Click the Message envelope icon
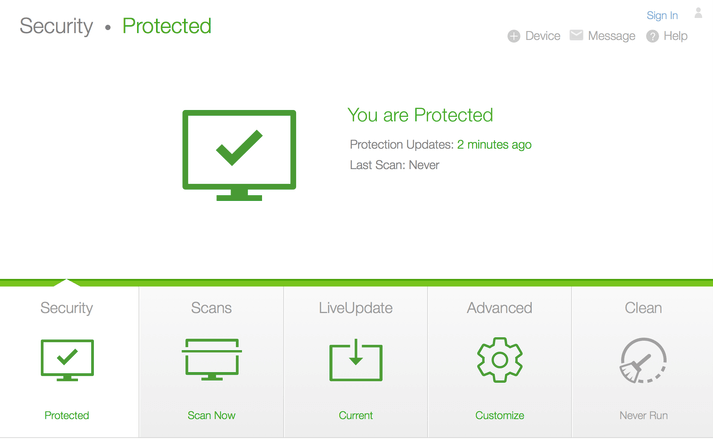 click(x=576, y=35)
